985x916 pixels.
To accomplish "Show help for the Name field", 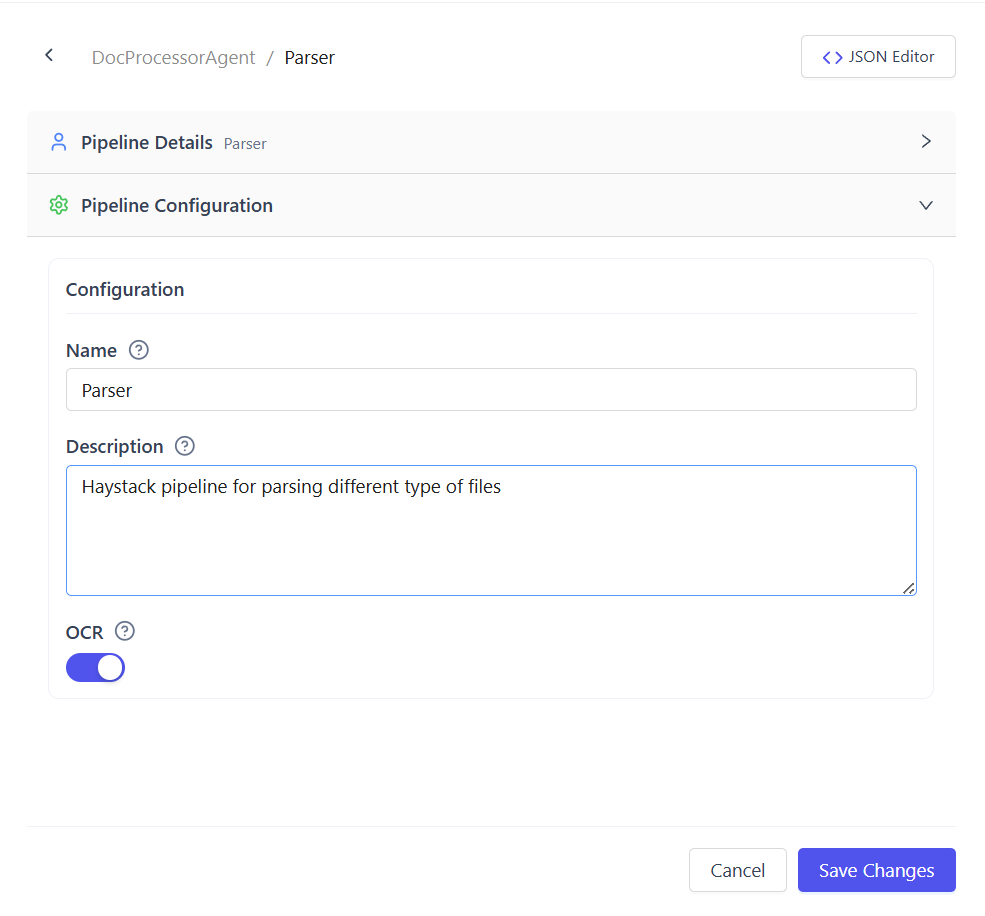I will coord(139,350).
